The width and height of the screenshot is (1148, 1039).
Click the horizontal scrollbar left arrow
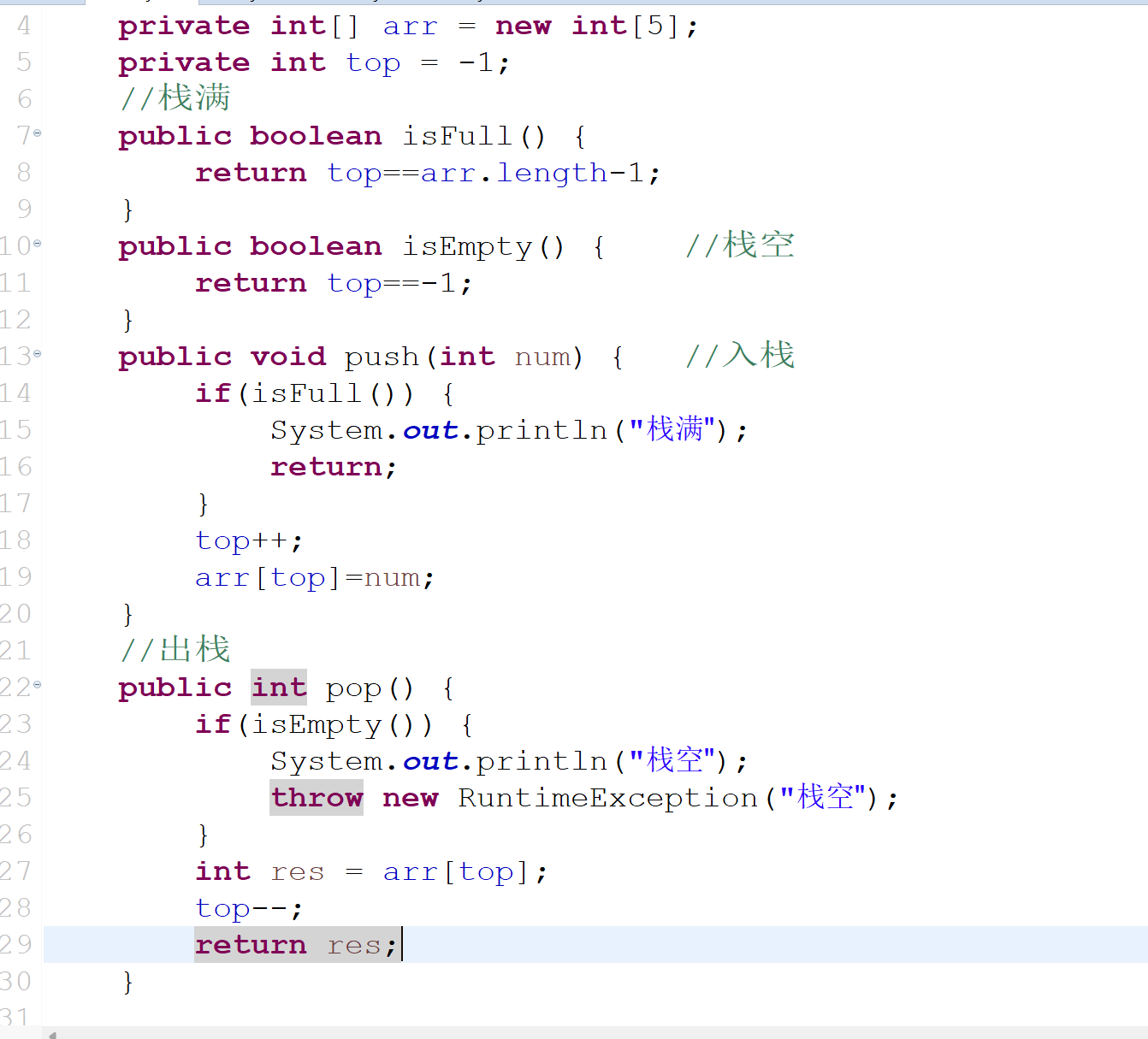(52, 1034)
